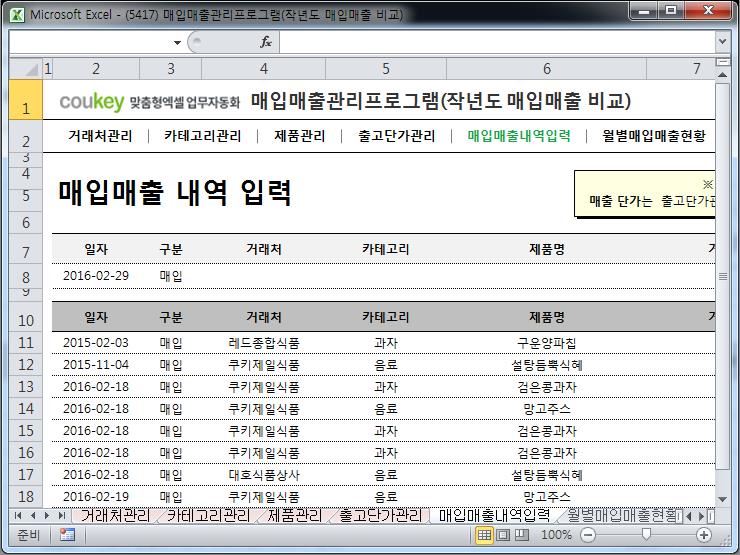Go to previous sheet tab arrow
The height and width of the screenshot is (555, 740).
33,515
